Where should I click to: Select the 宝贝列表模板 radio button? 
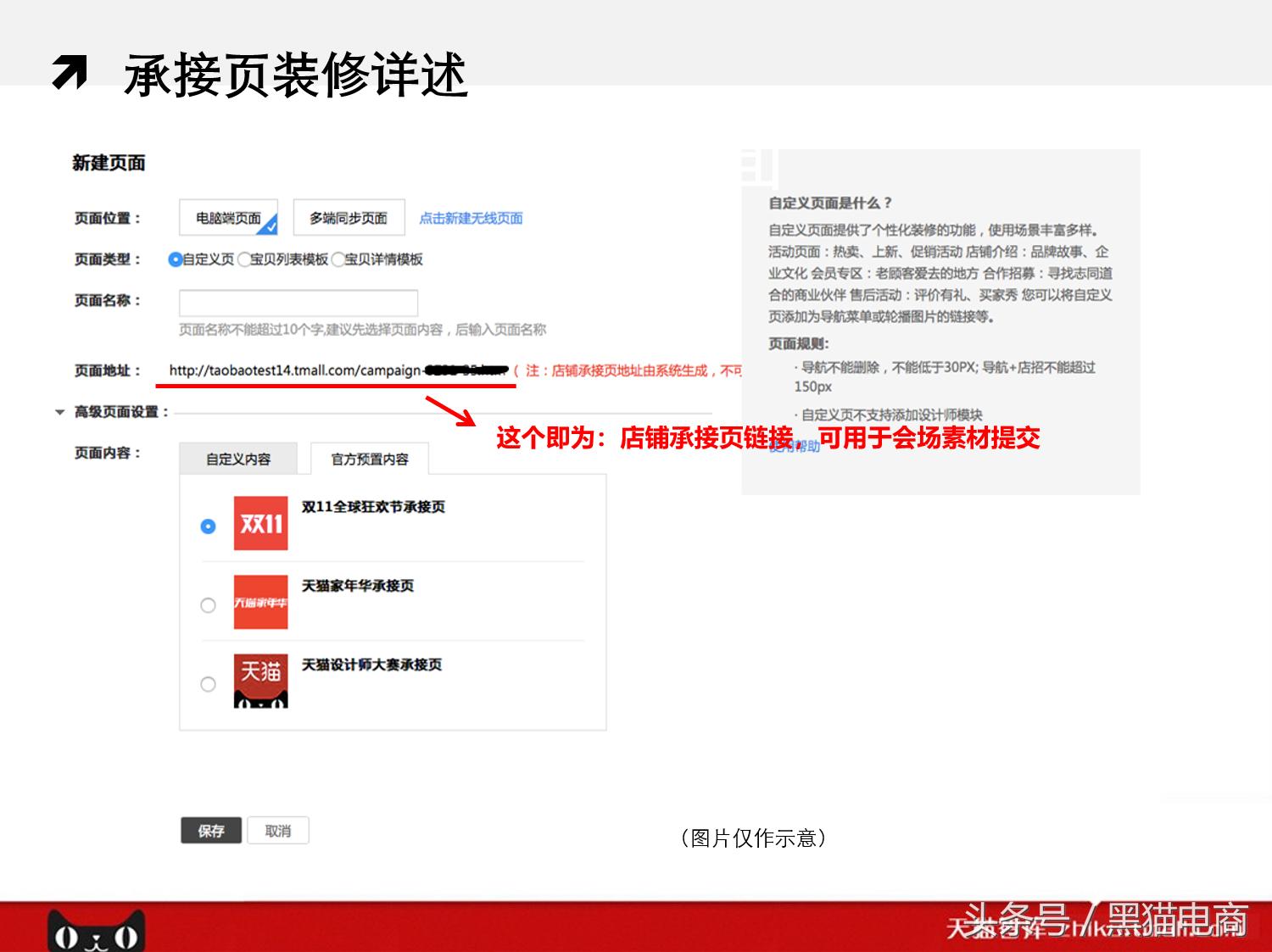point(243,260)
